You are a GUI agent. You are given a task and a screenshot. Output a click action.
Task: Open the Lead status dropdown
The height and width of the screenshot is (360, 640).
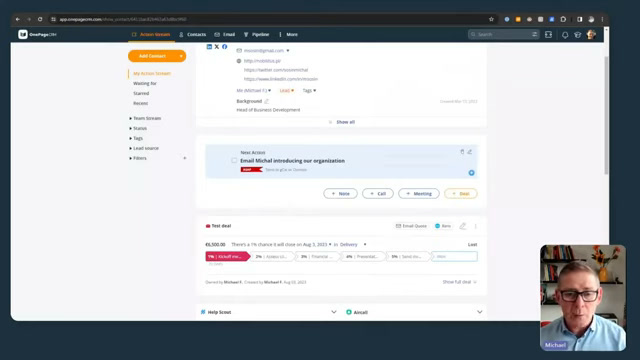pos(287,91)
